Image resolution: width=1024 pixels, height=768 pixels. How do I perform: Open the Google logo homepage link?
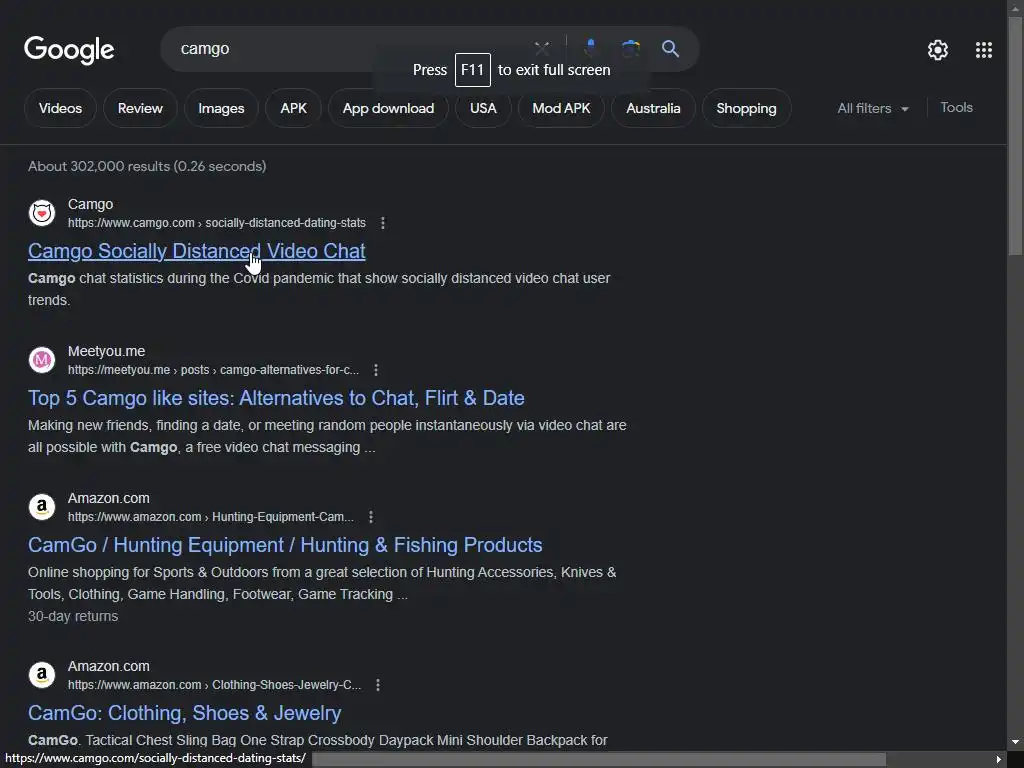tap(69, 50)
